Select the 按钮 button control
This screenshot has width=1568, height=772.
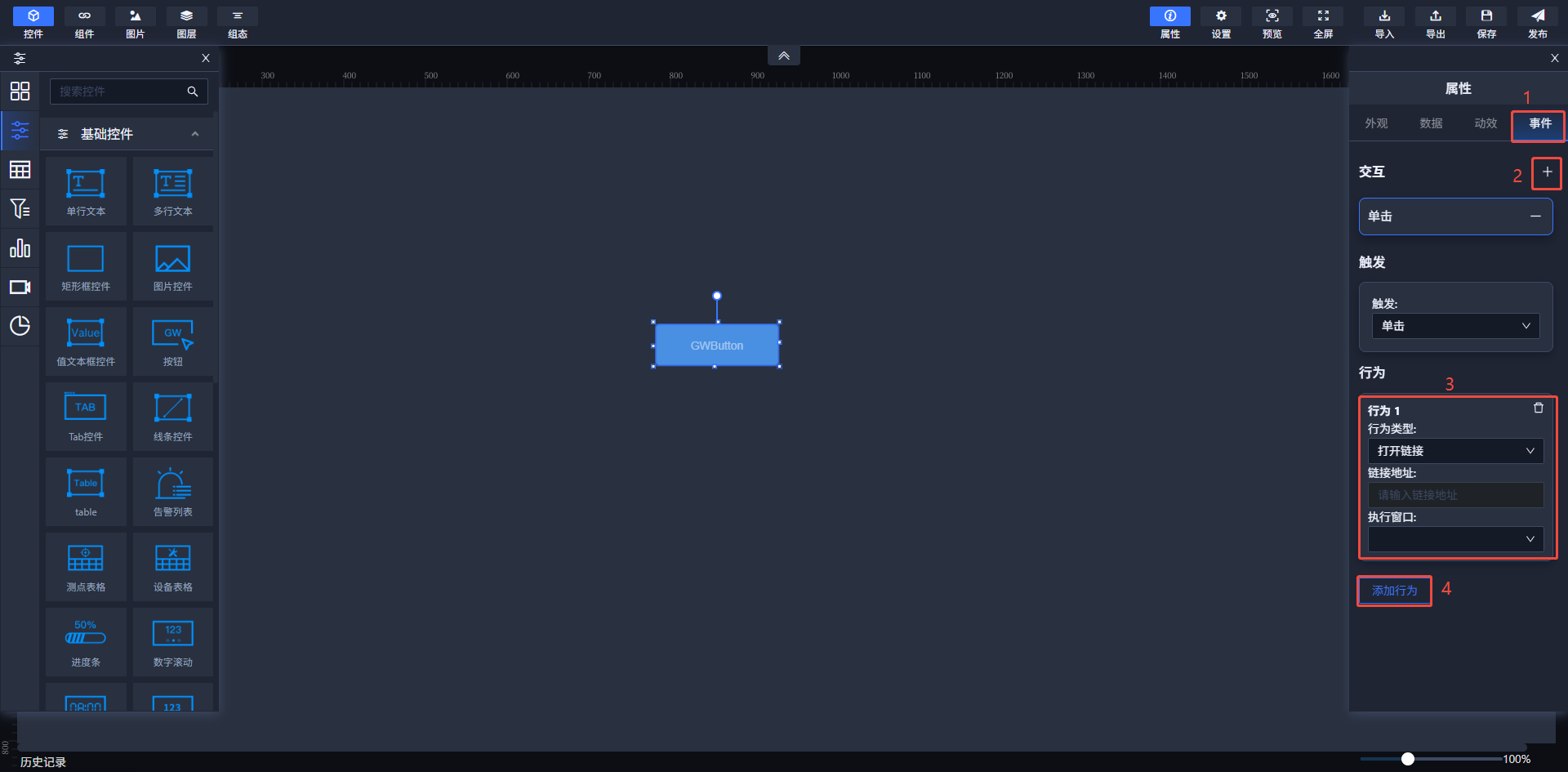tap(173, 341)
